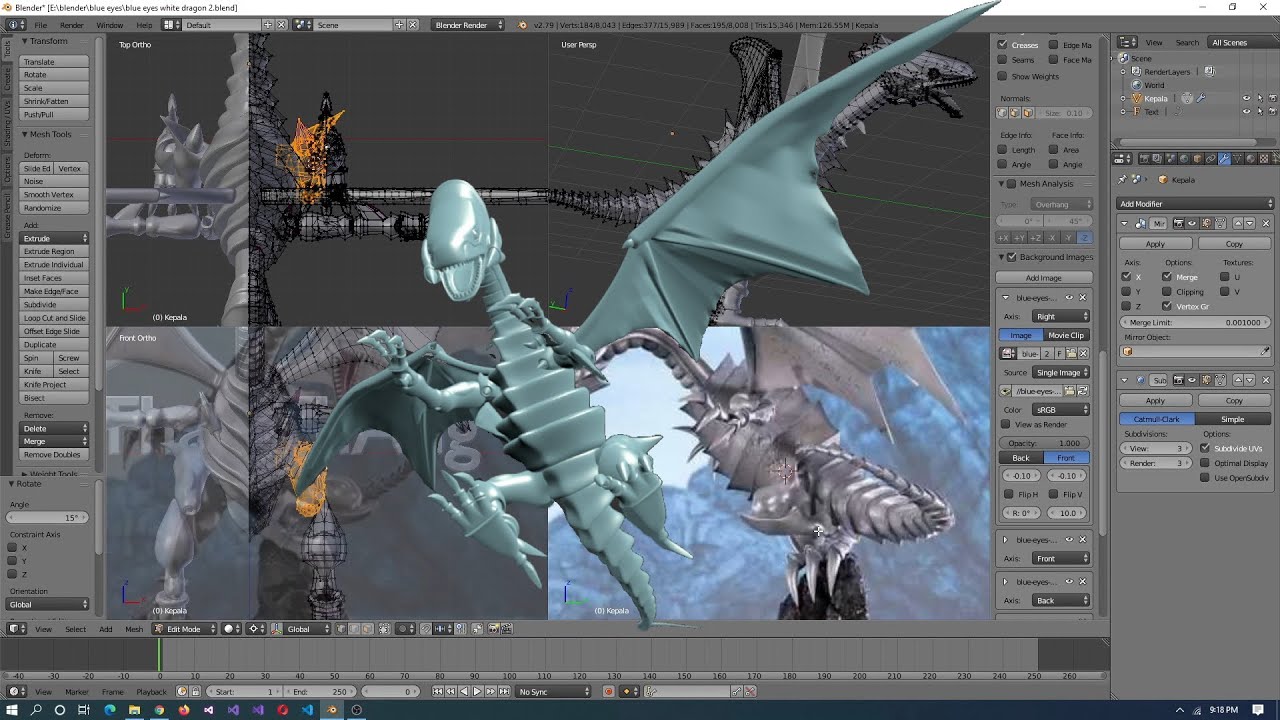Click the Kepala wrench icon in outliner
The width and height of the screenshot is (1280, 720).
click(1201, 98)
